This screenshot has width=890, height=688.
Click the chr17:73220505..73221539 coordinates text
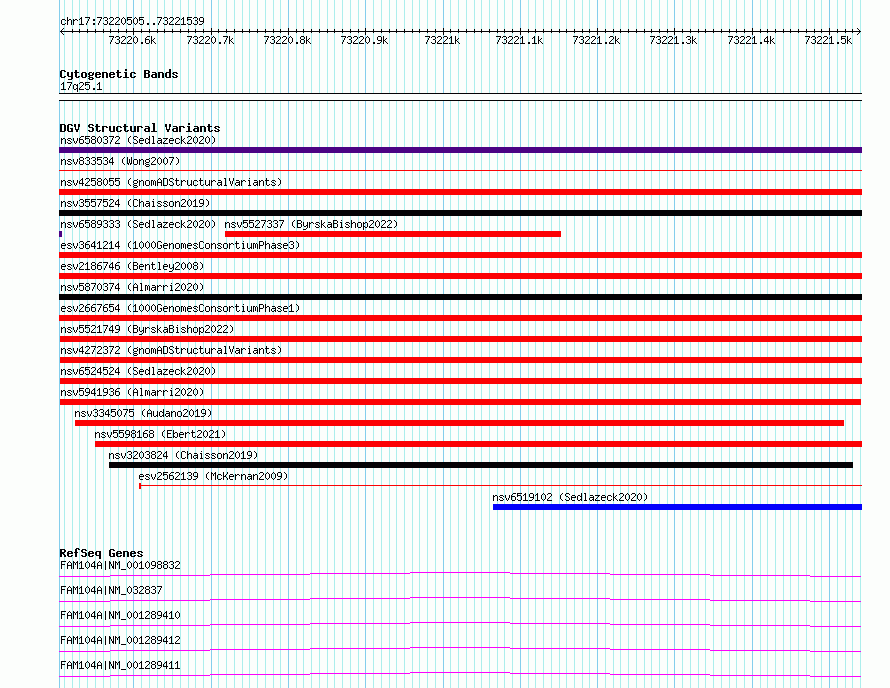tap(132, 21)
